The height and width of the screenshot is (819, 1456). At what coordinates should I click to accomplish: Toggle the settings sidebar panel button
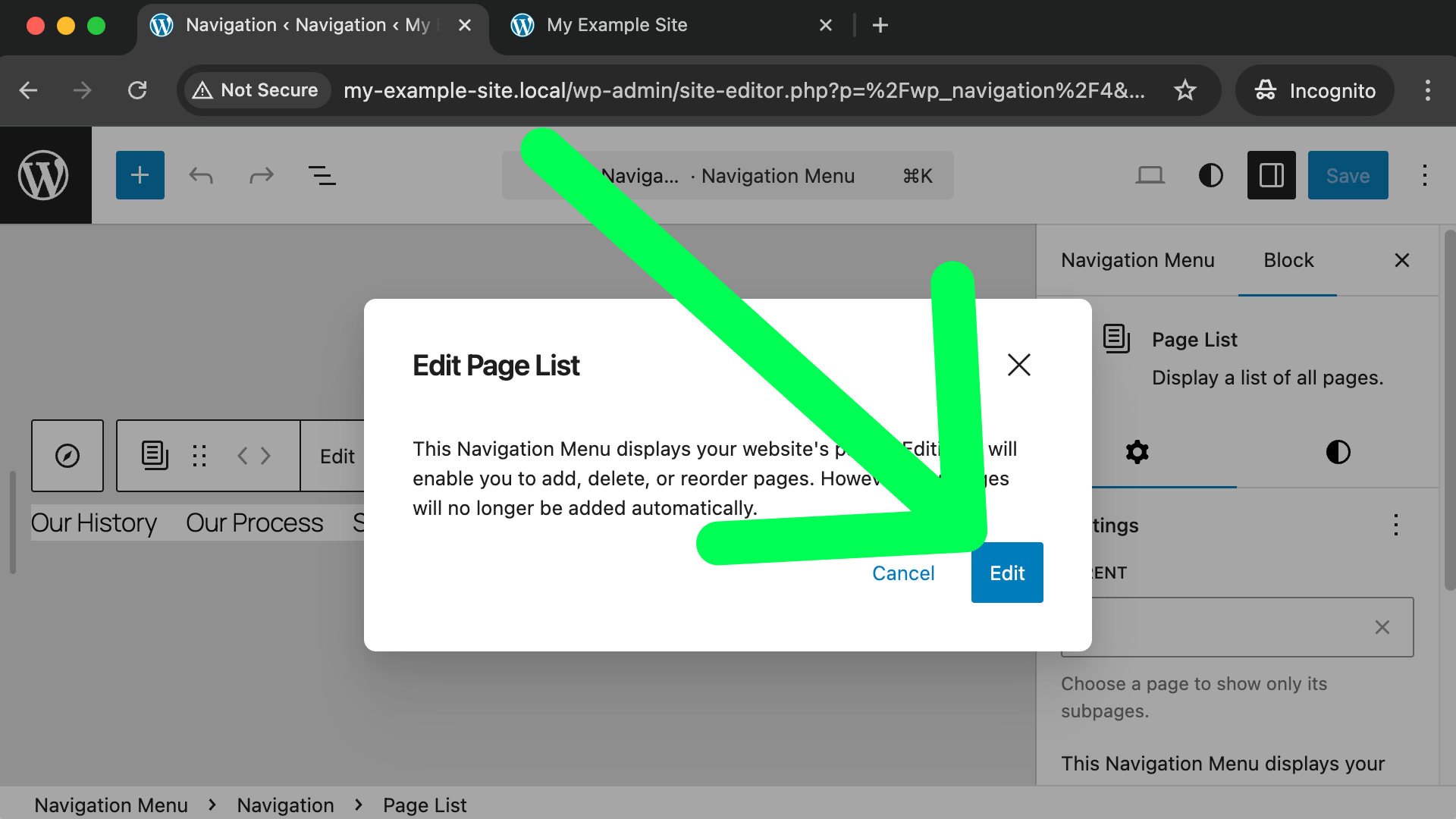click(1271, 175)
